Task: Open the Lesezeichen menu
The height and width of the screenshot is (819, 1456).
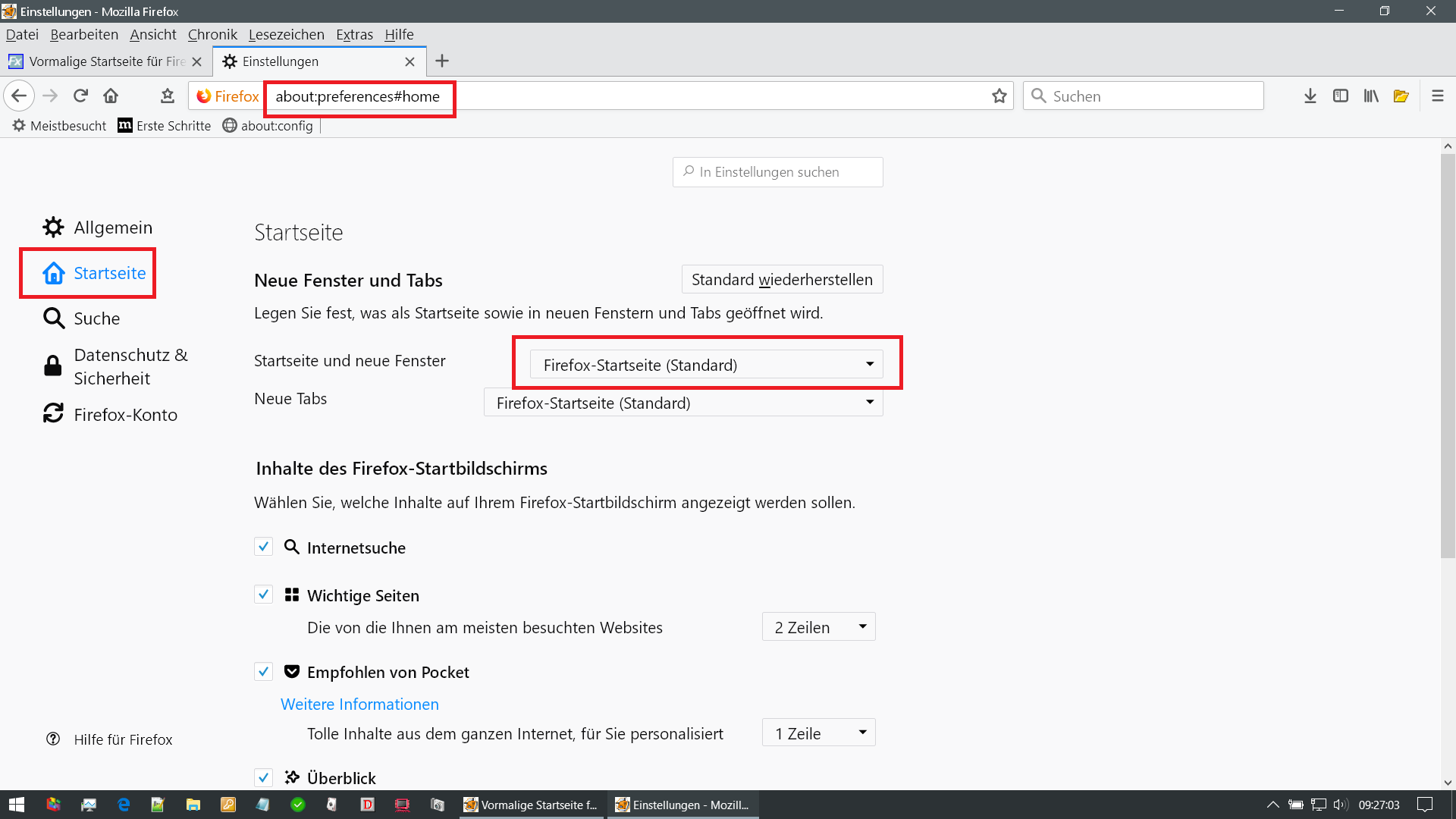Action: tap(286, 34)
